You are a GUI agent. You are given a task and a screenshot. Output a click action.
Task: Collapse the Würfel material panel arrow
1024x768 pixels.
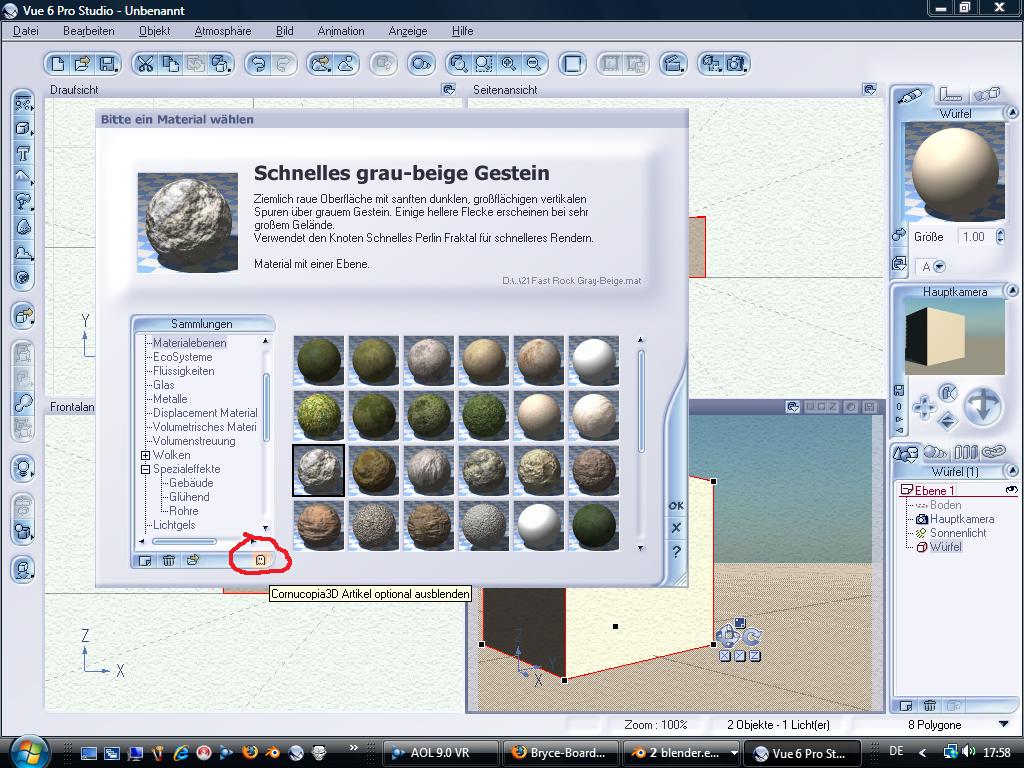point(1012,113)
